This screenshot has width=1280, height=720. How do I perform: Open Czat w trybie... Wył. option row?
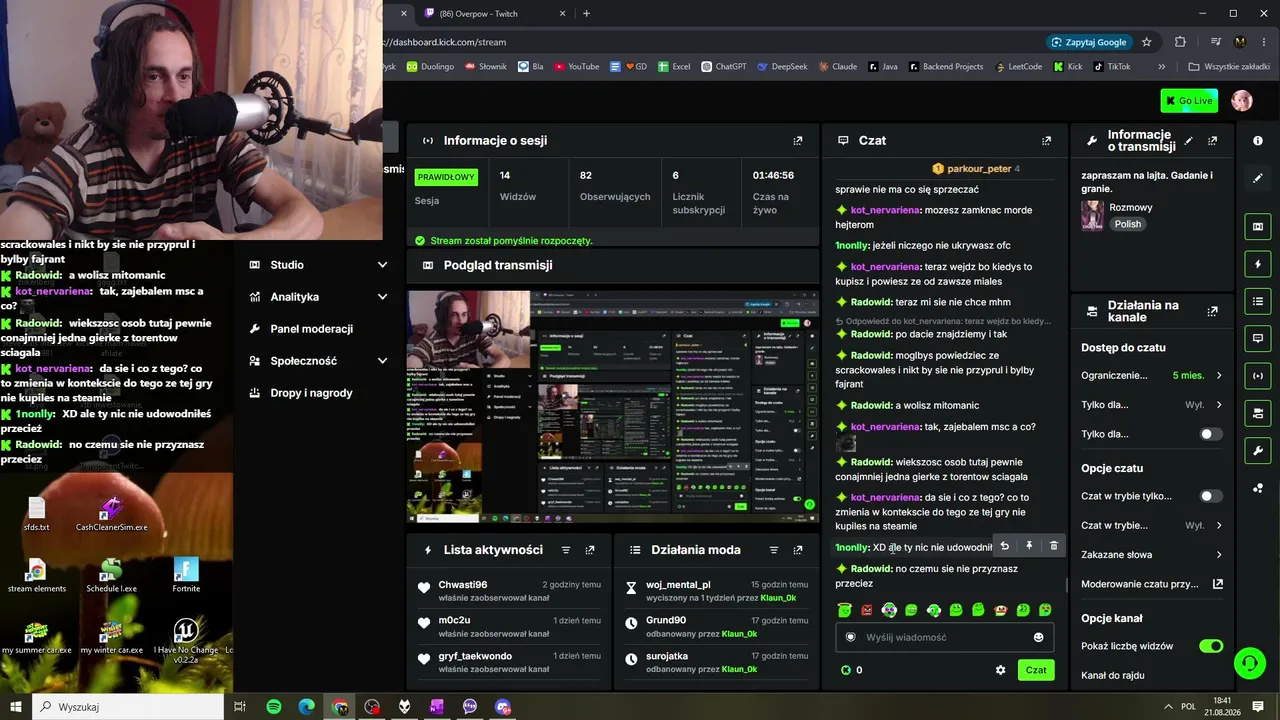(1152, 525)
